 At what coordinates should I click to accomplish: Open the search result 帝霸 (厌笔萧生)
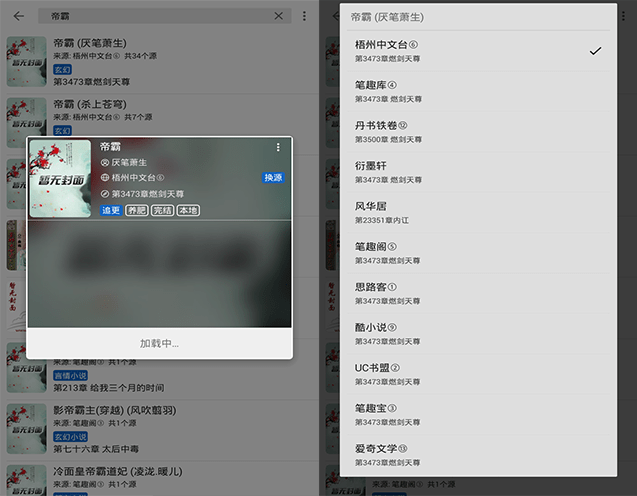159,62
